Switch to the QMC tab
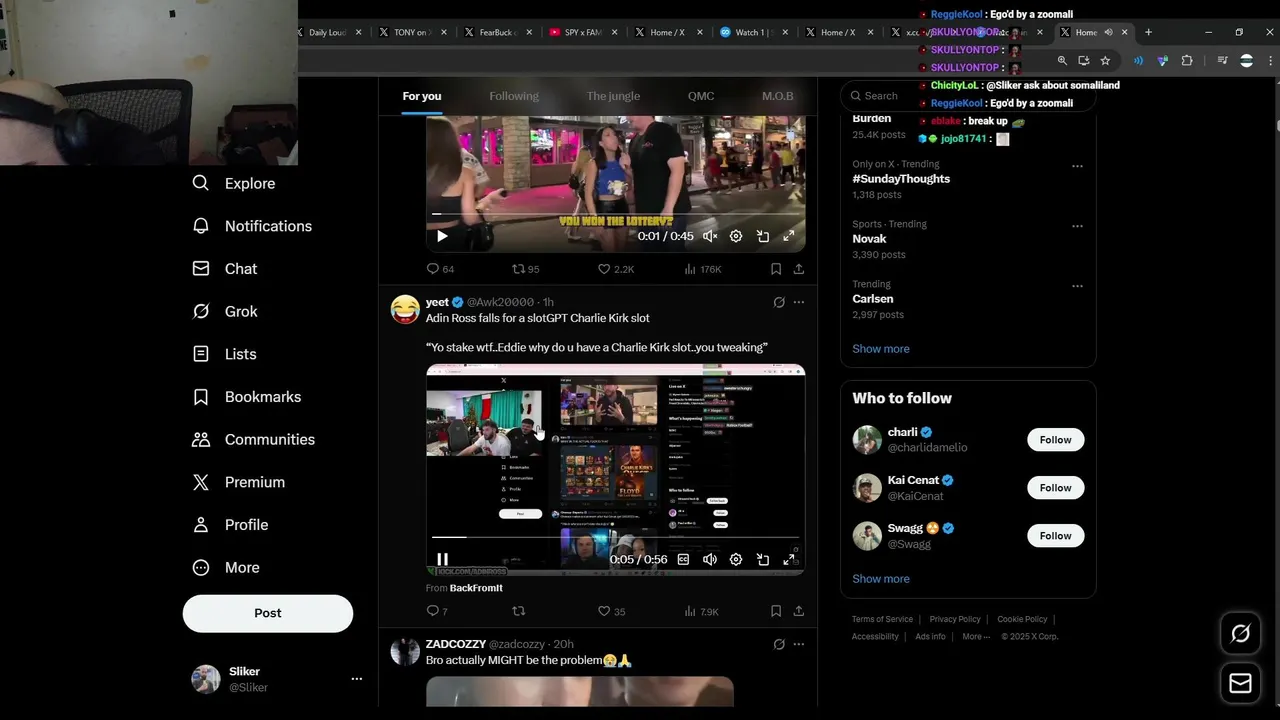The image size is (1280, 720). click(x=701, y=96)
